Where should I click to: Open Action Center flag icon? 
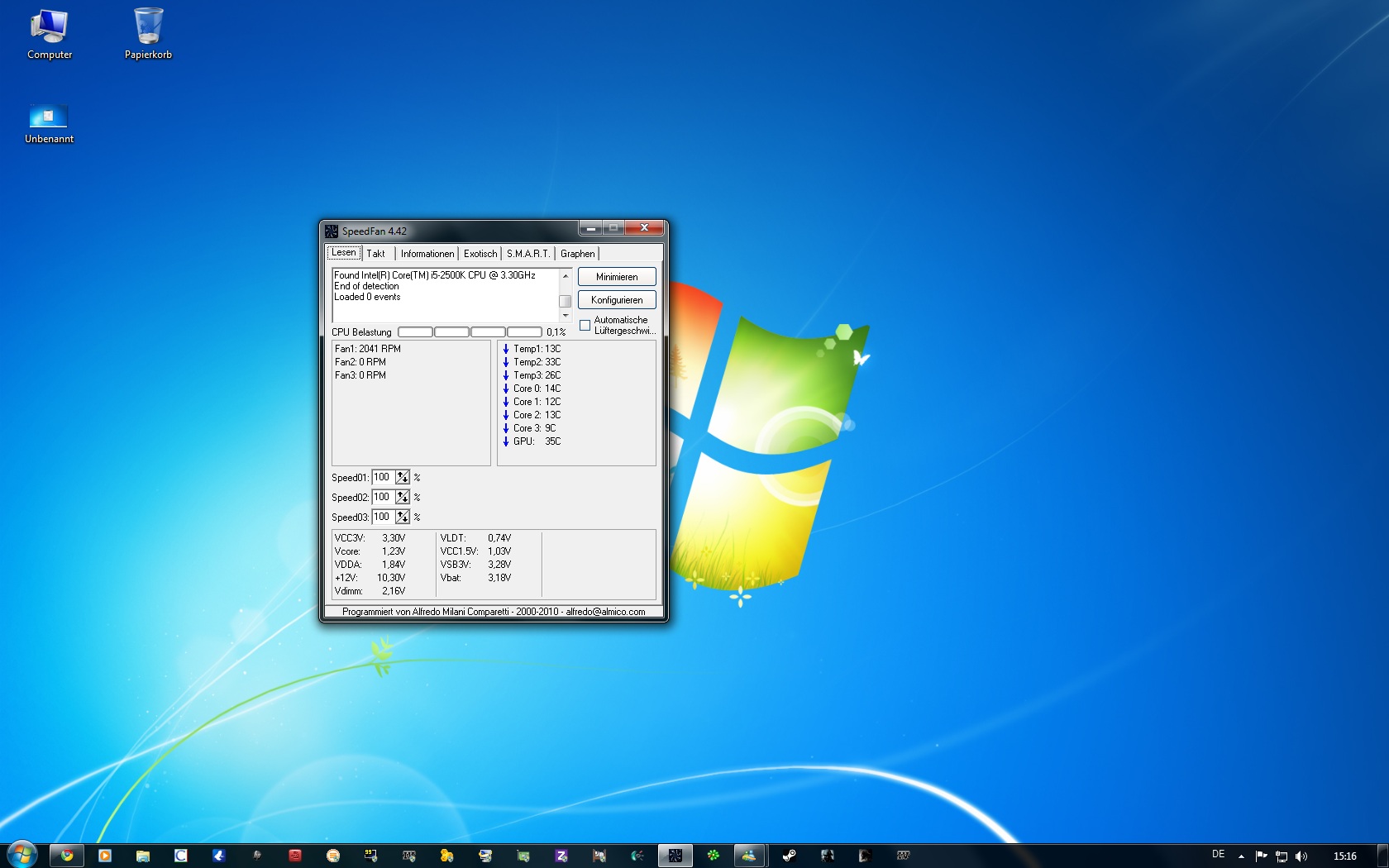point(1261,856)
